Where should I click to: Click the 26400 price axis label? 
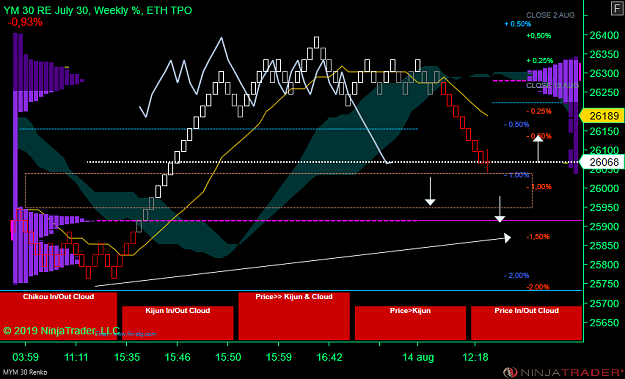coord(604,35)
